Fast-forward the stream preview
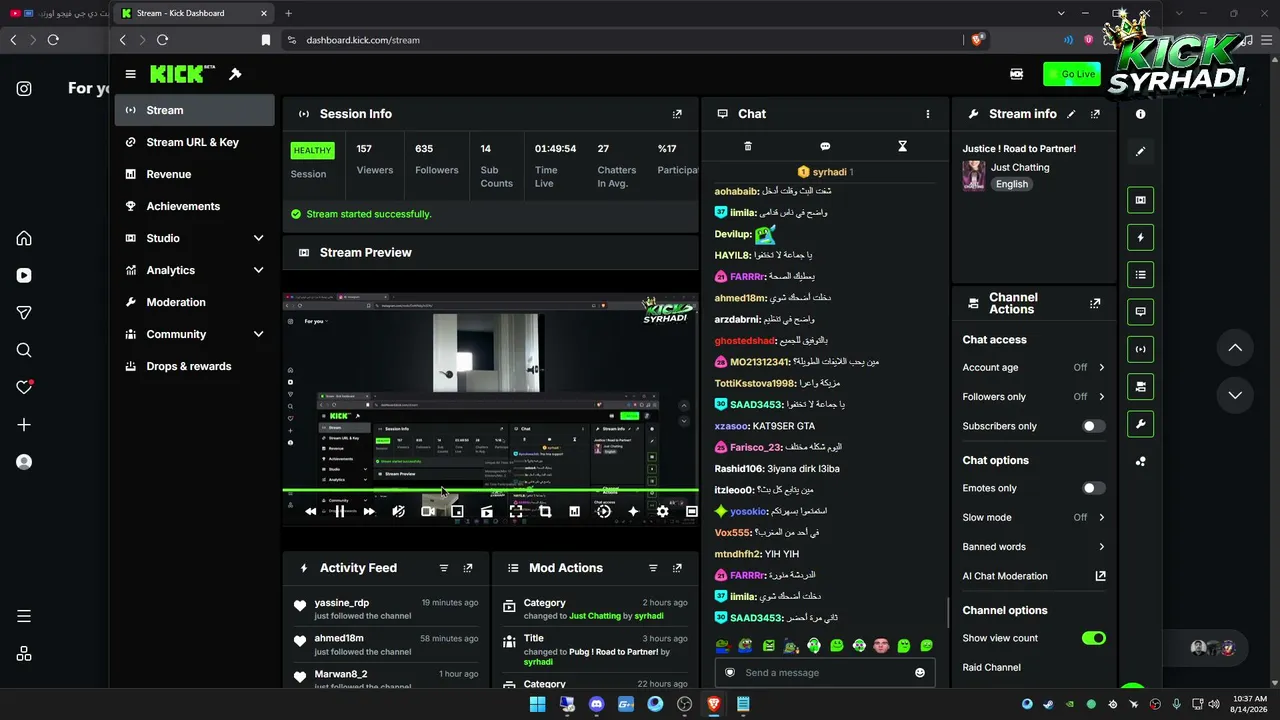Image resolution: width=1280 pixels, height=720 pixels. [x=369, y=511]
